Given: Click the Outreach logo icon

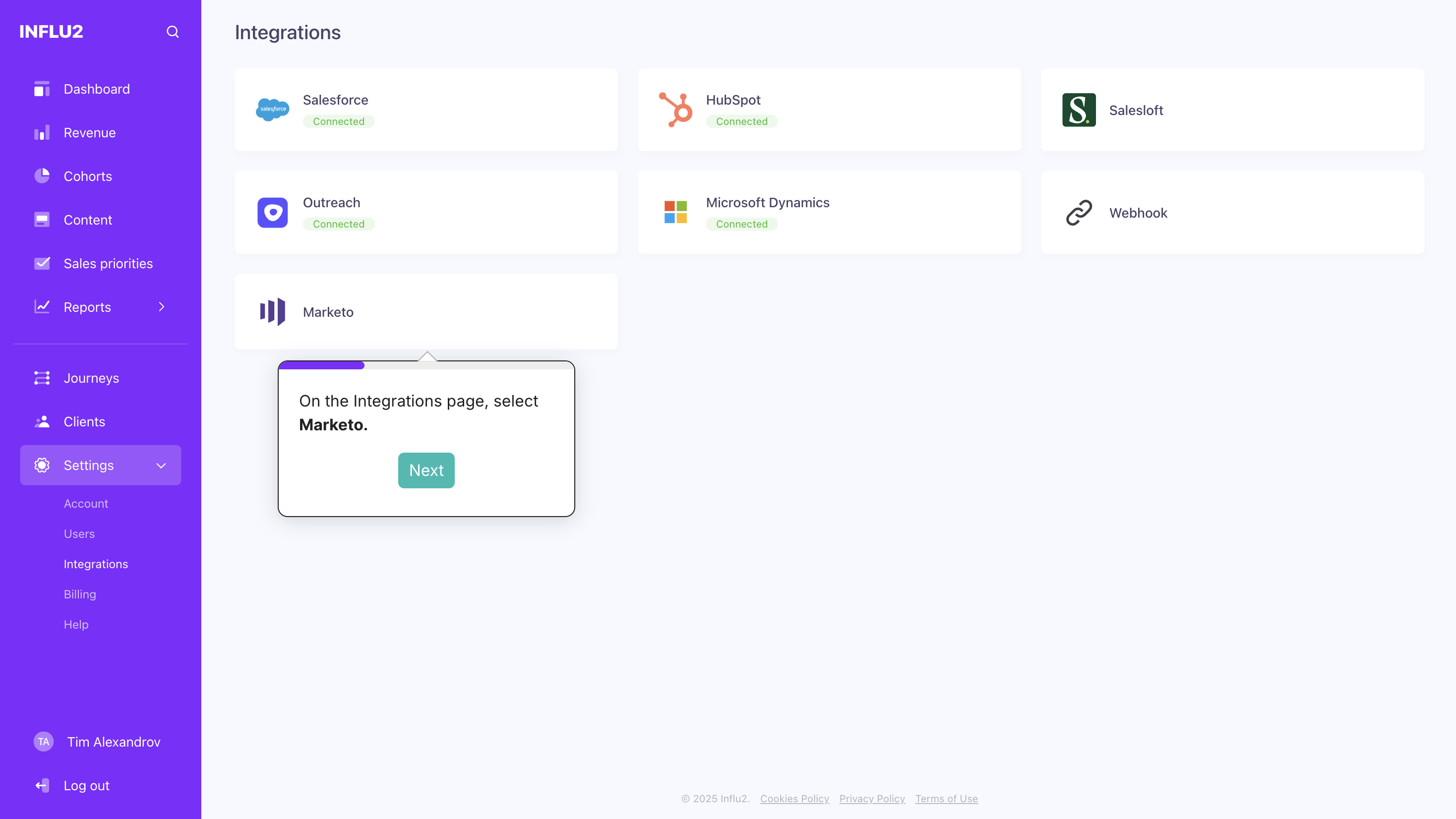Looking at the screenshot, I should 272,213.
